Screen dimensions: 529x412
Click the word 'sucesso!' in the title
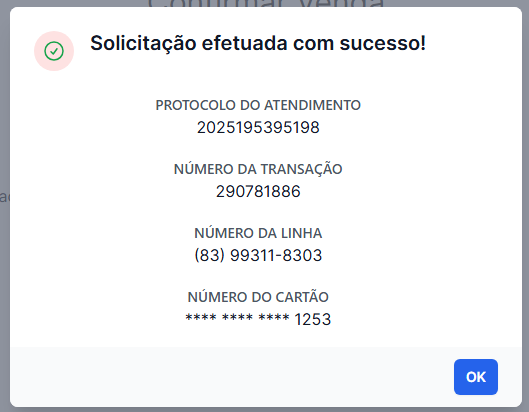pos(383,43)
